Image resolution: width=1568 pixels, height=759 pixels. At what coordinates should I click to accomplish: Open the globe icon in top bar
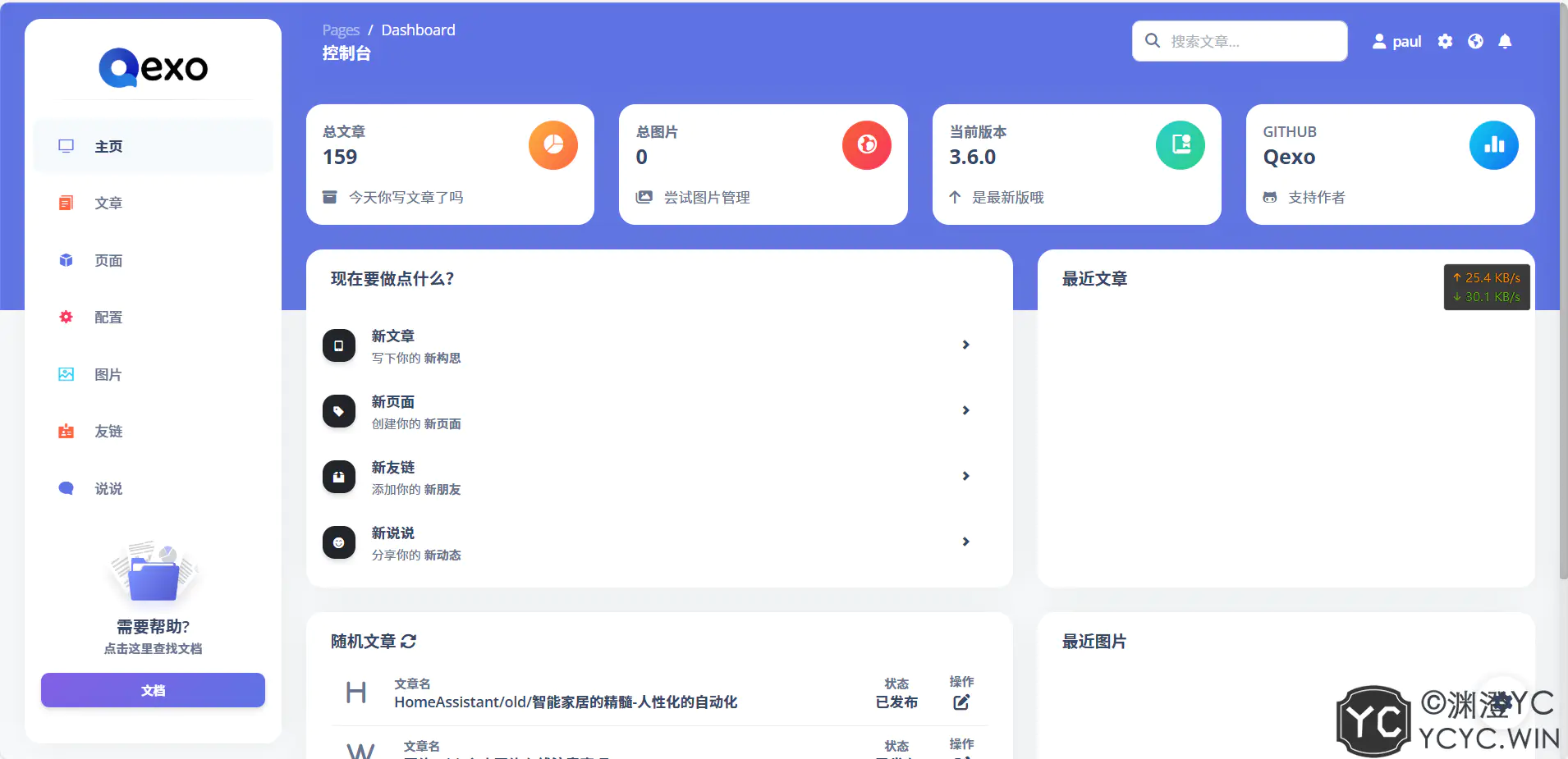pos(1475,41)
